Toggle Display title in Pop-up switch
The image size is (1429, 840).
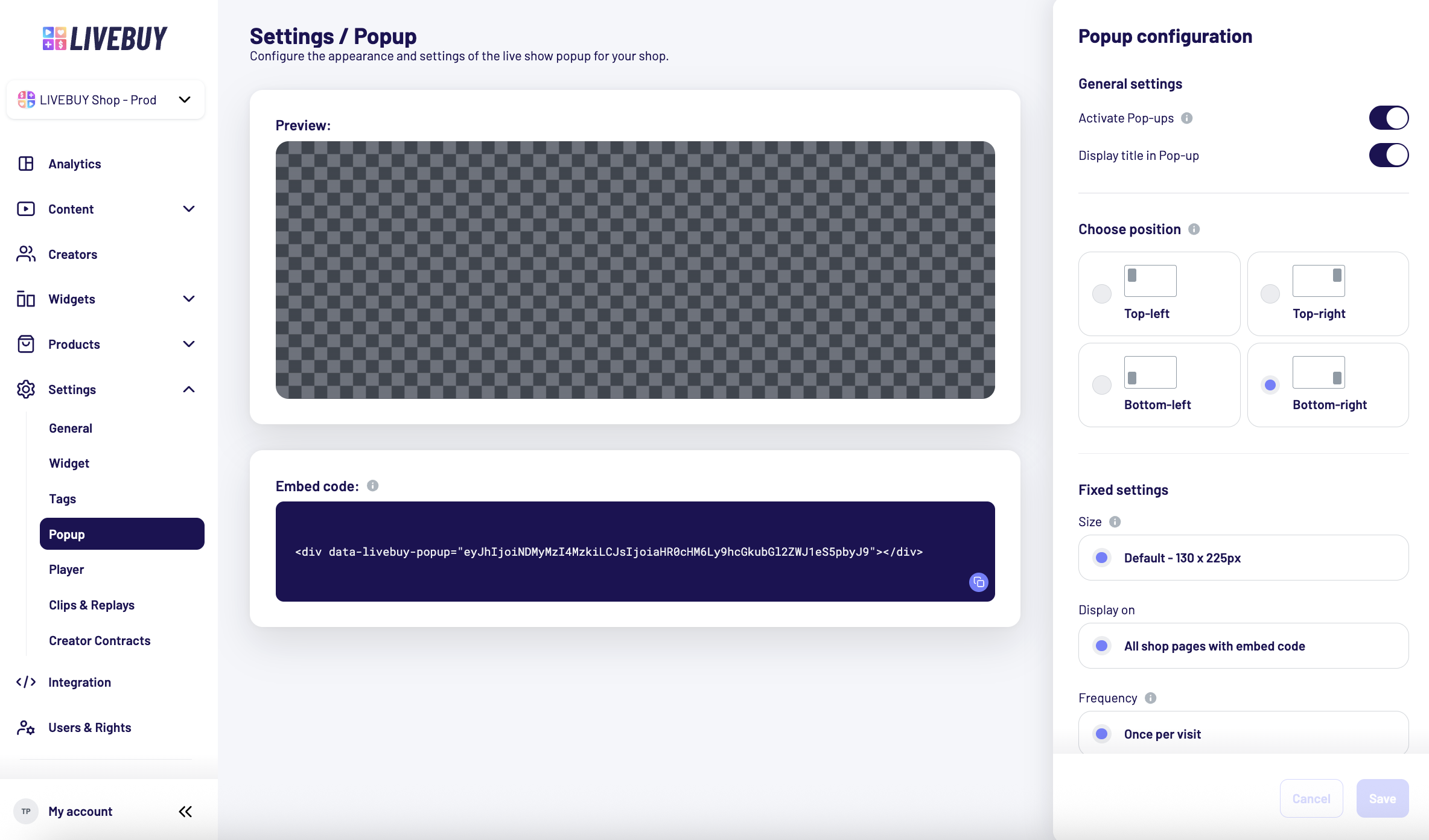coord(1389,155)
